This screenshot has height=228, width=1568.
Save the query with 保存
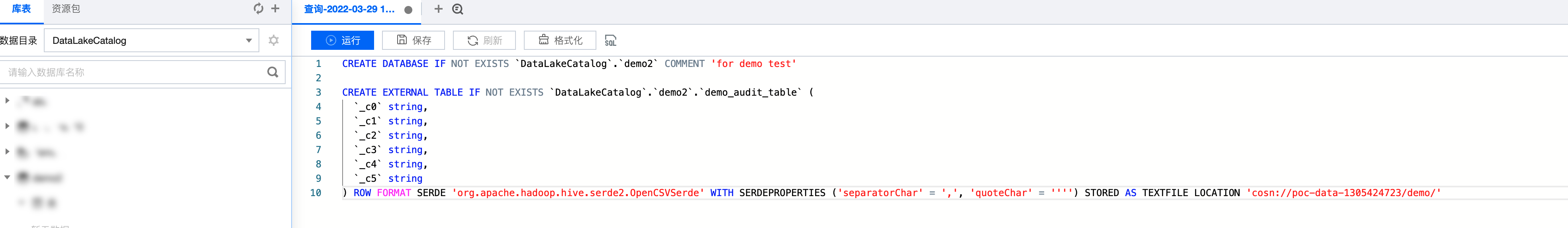click(x=413, y=40)
